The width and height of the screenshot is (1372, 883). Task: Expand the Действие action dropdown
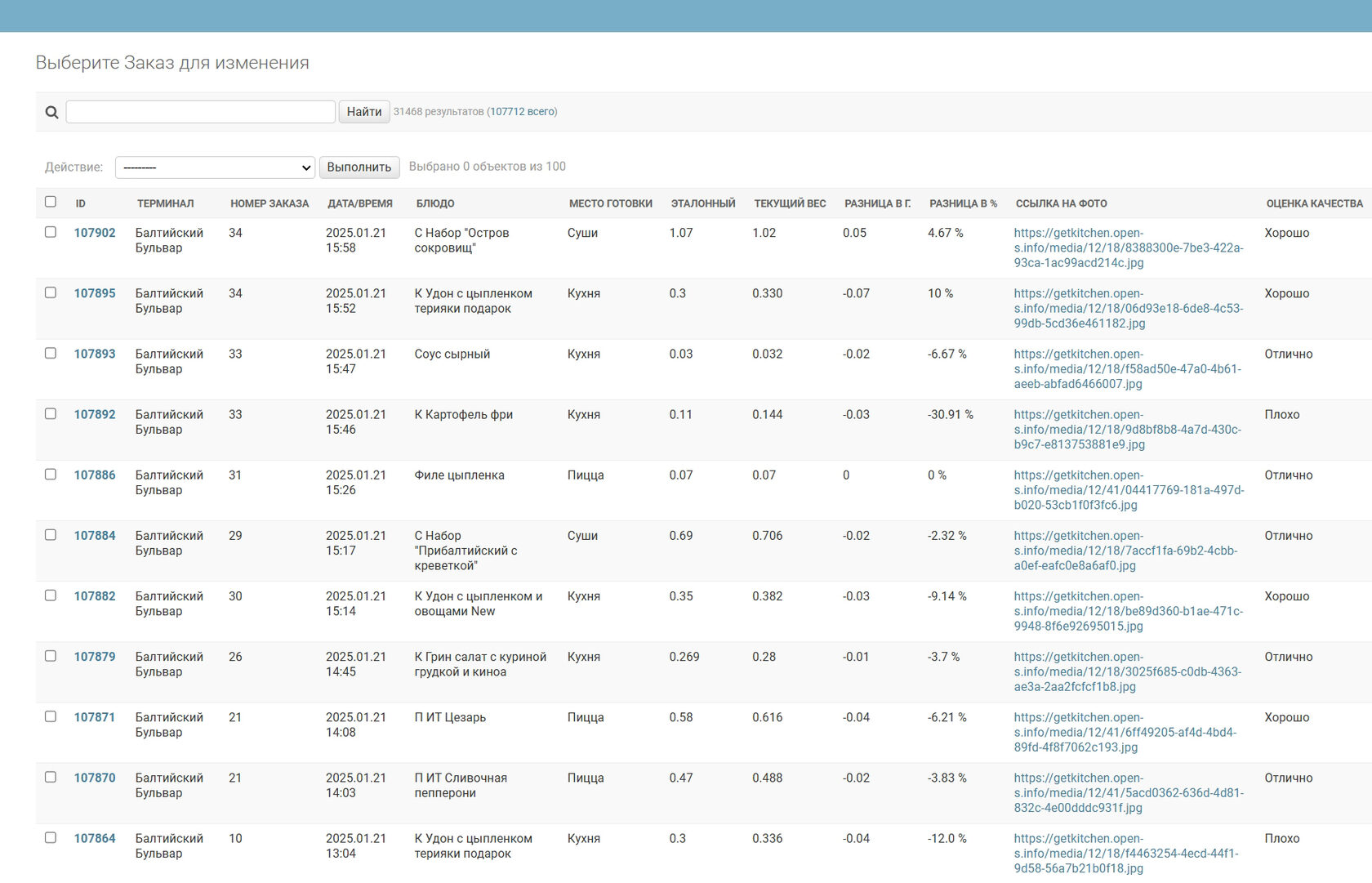(215, 167)
